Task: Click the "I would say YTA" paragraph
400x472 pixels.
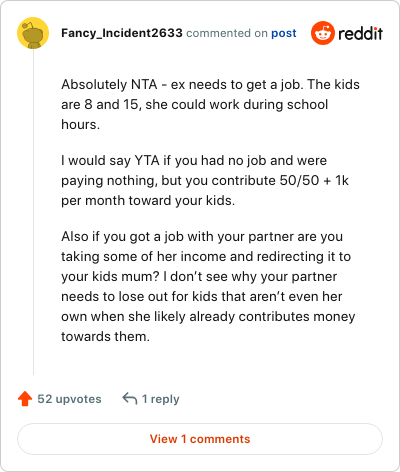Action: pos(205,180)
